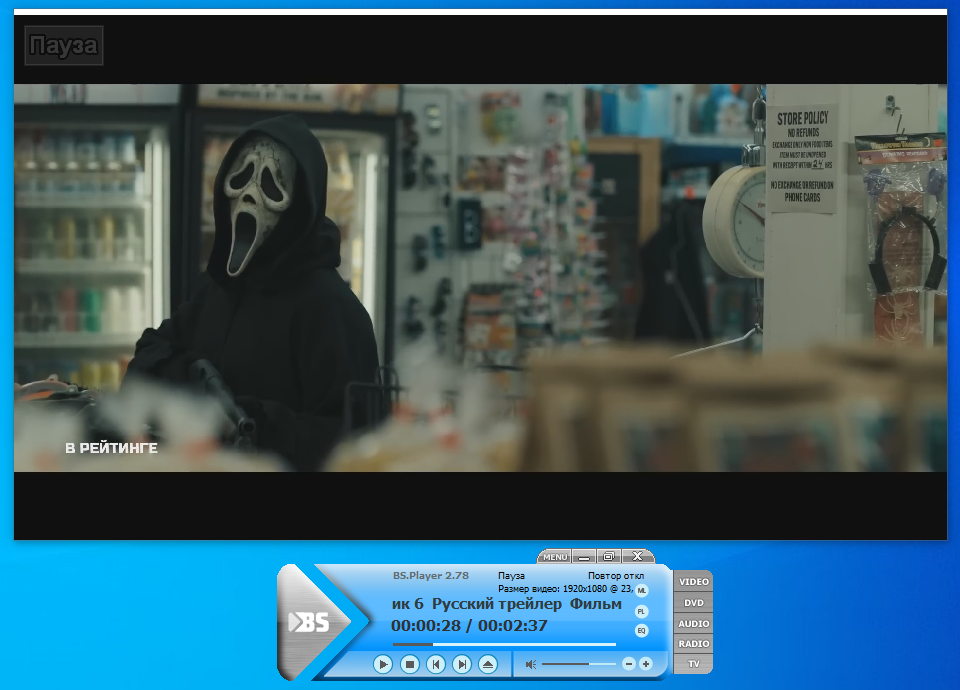The height and width of the screenshot is (690, 960).
Task: Click the "BS.Player 2.78" version label
Action: click(x=430, y=576)
